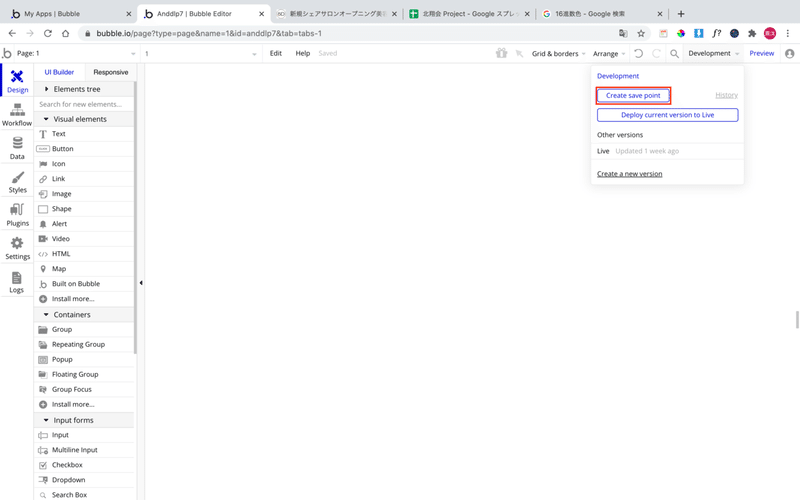Select the Shape element
The width and height of the screenshot is (800, 500).
coord(84,209)
